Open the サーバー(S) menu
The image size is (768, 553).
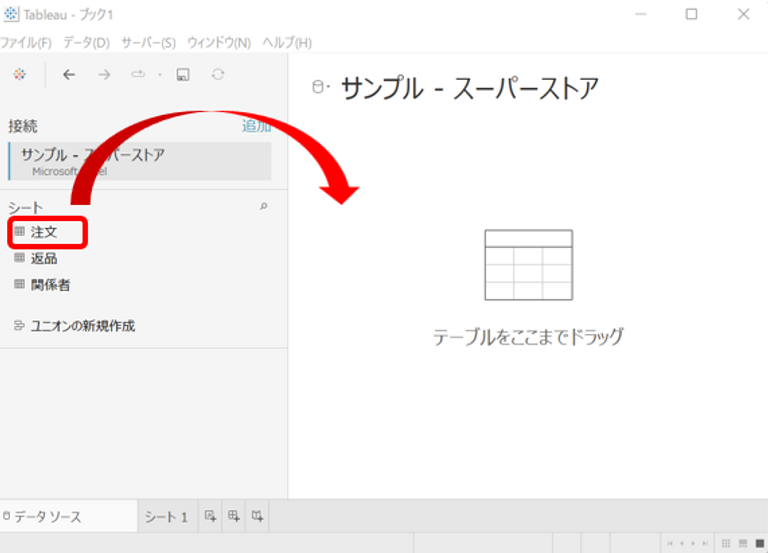click(x=148, y=43)
